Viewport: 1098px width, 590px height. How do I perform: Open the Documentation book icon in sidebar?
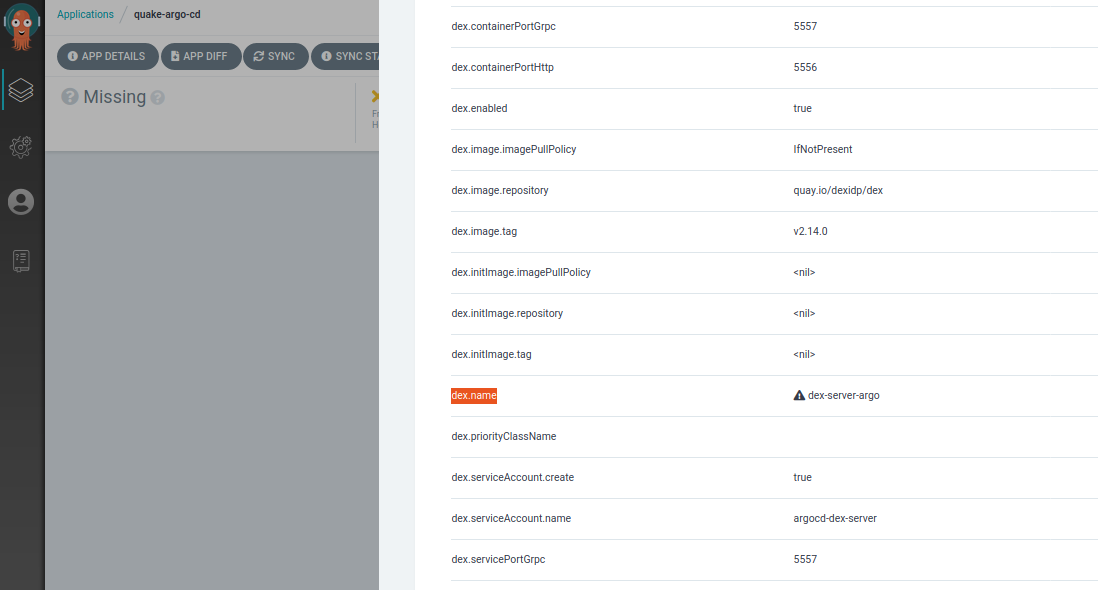(x=21, y=260)
